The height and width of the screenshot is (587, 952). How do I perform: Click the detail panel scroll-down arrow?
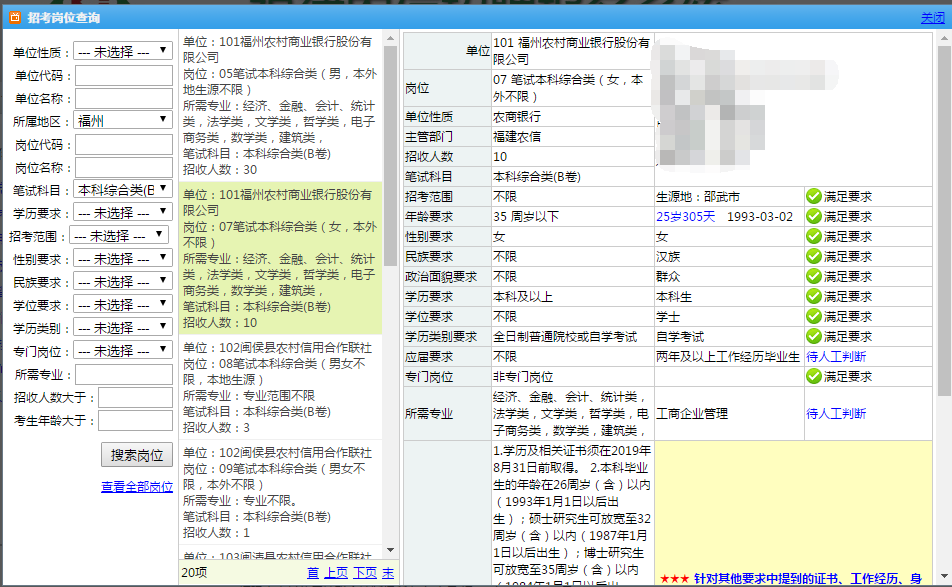pos(944,576)
